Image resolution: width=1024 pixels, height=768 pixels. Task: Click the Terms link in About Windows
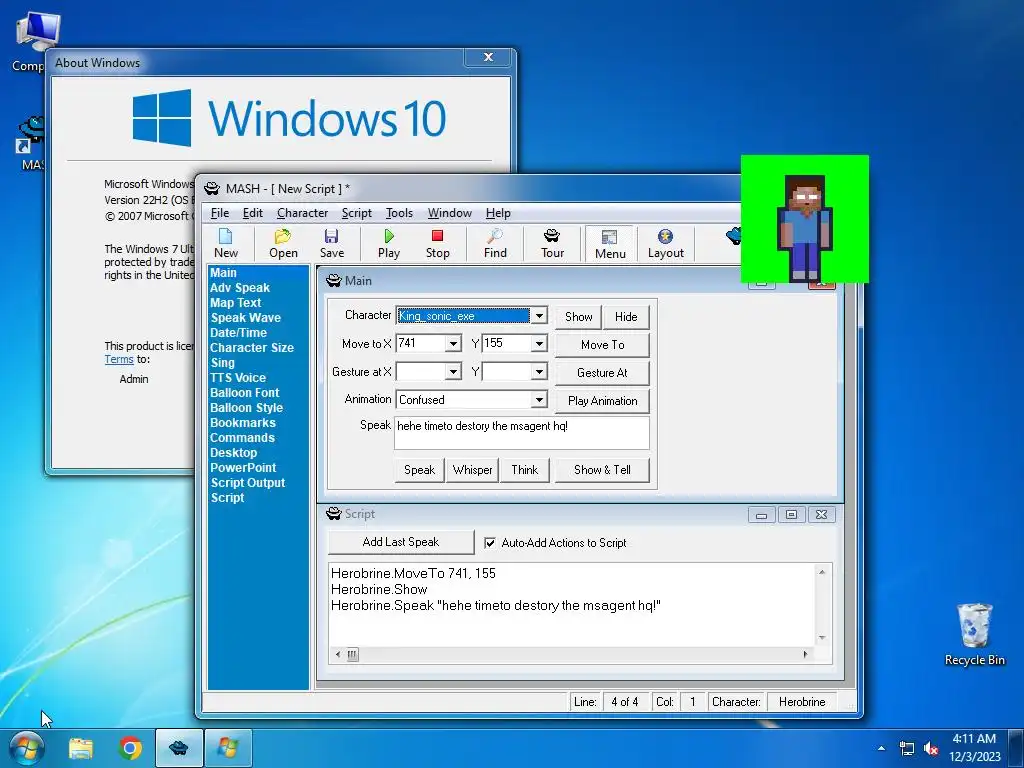pyautogui.click(x=119, y=359)
